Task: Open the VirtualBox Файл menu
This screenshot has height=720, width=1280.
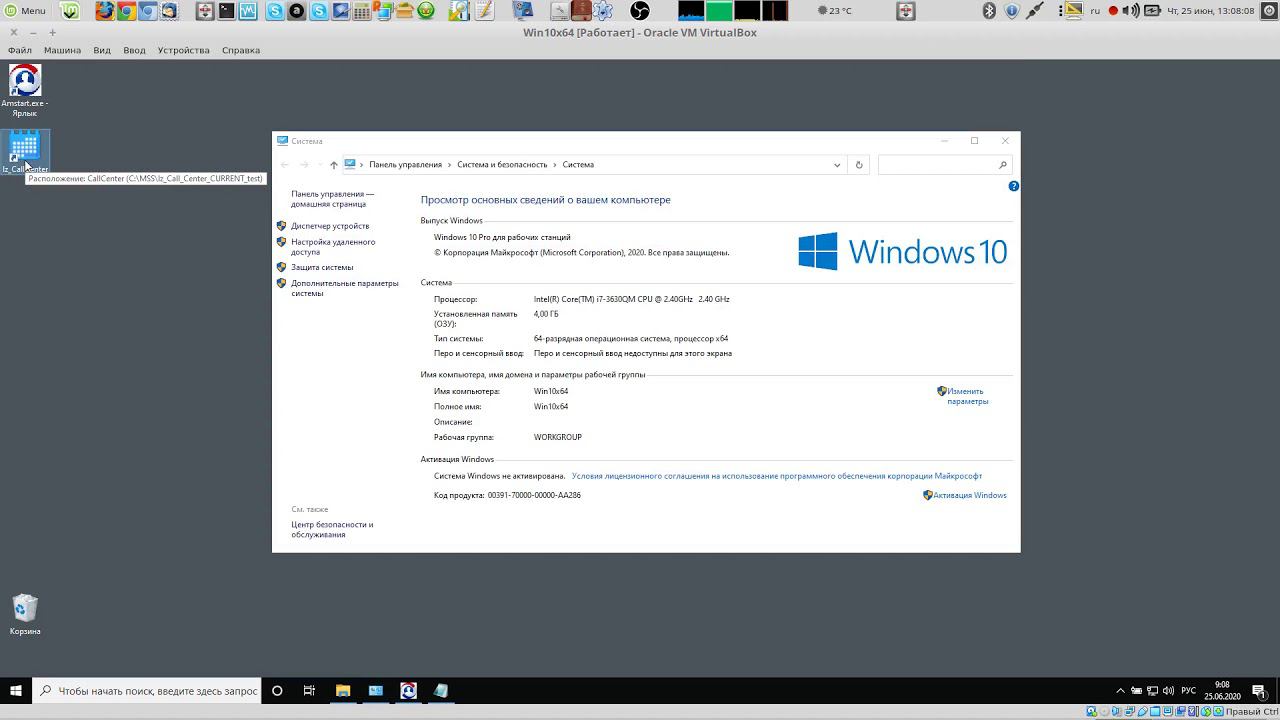Action: tap(20, 50)
